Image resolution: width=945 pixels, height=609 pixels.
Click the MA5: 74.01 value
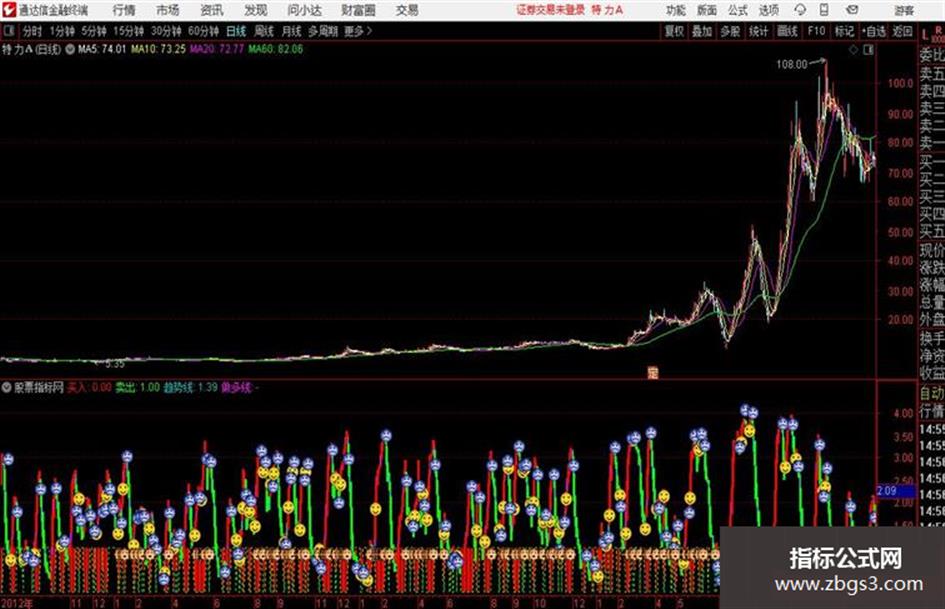coord(102,49)
